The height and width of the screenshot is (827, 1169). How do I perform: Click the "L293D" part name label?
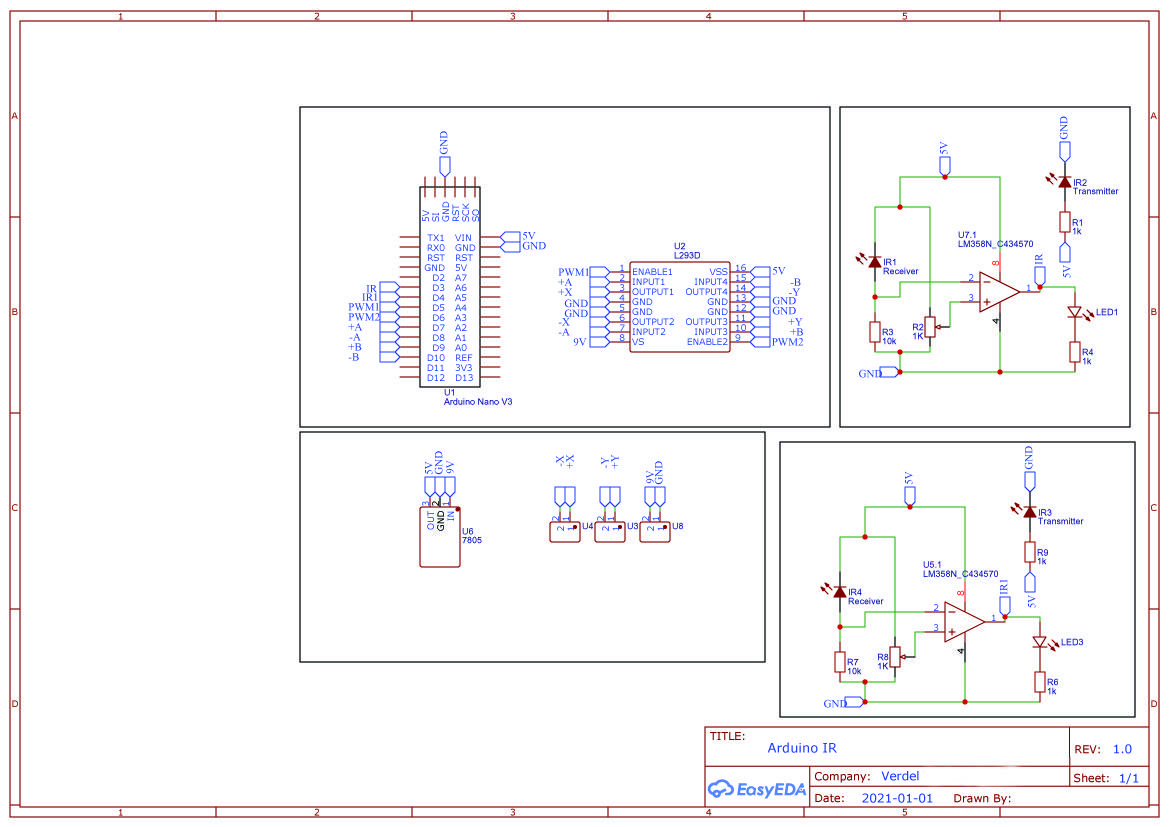pyautogui.click(x=687, y=255)
